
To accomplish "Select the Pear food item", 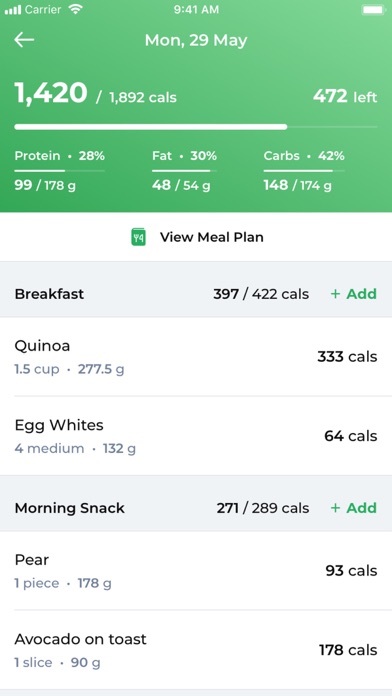I will (x=196, y=570).
